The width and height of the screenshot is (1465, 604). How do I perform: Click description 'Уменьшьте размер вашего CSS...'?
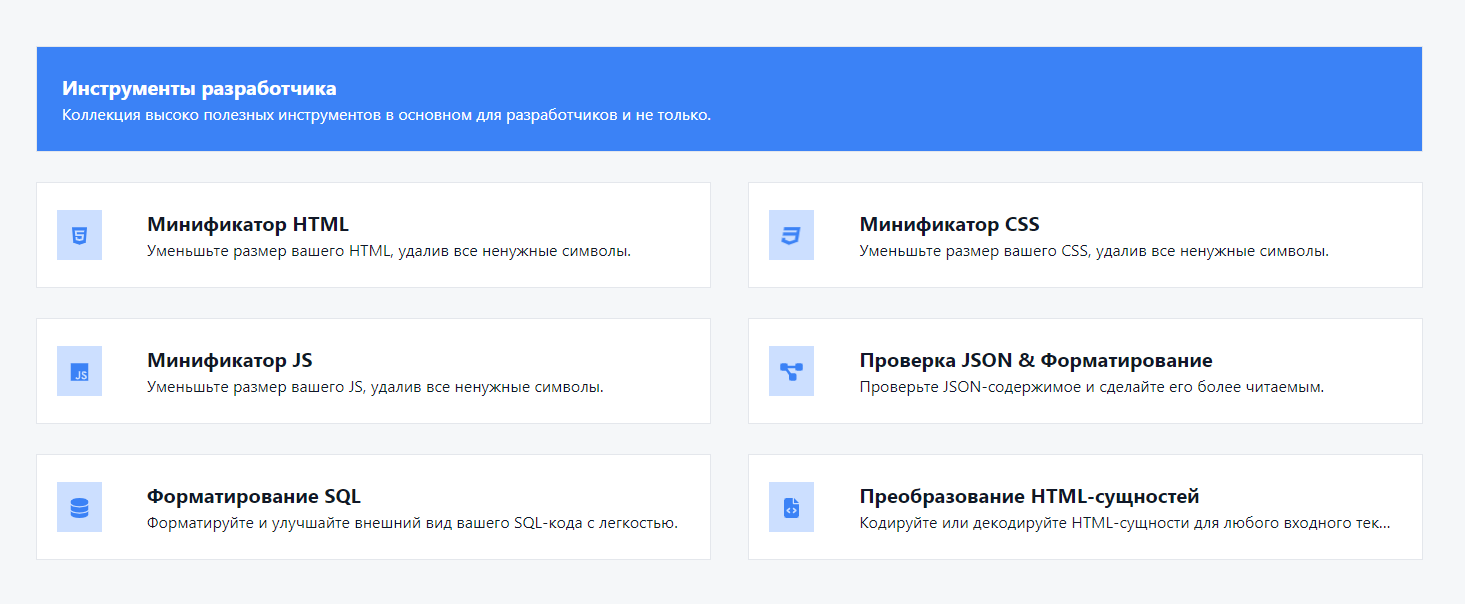point(1094,251)
